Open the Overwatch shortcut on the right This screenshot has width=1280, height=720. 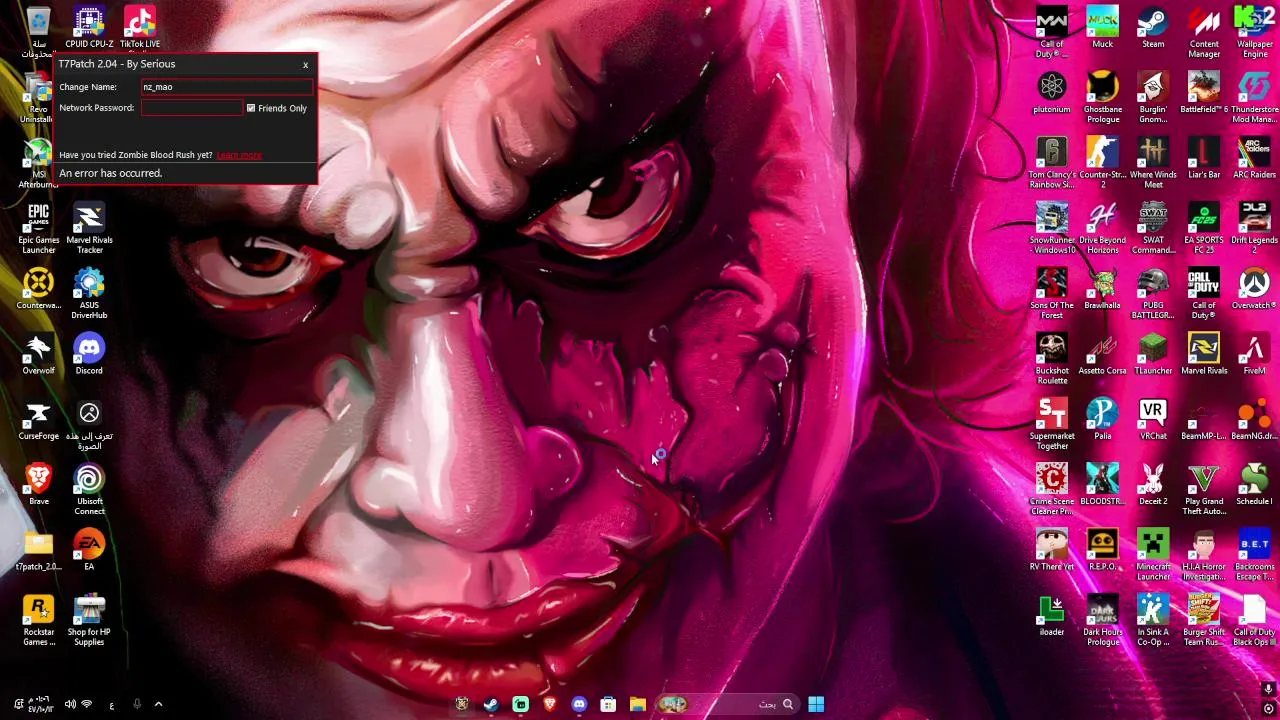tap(1255, 289)
